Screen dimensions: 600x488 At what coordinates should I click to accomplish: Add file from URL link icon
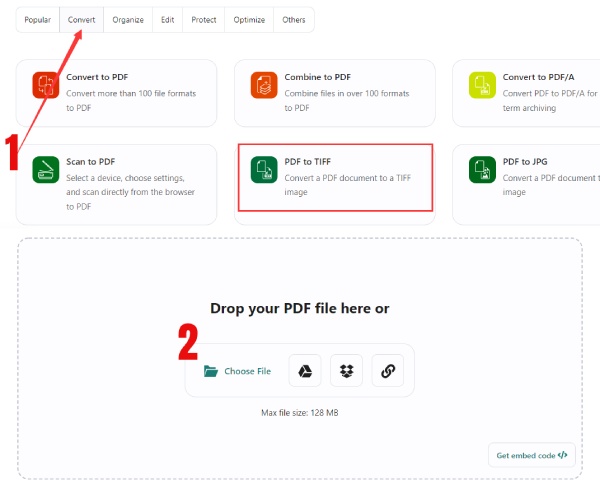coord(388,370)
